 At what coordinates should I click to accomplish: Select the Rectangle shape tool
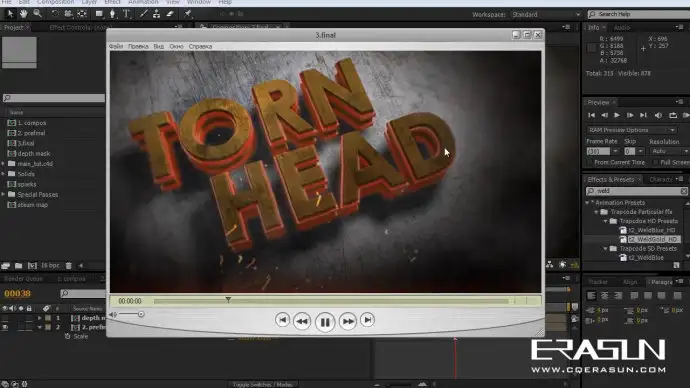[99, 14]
